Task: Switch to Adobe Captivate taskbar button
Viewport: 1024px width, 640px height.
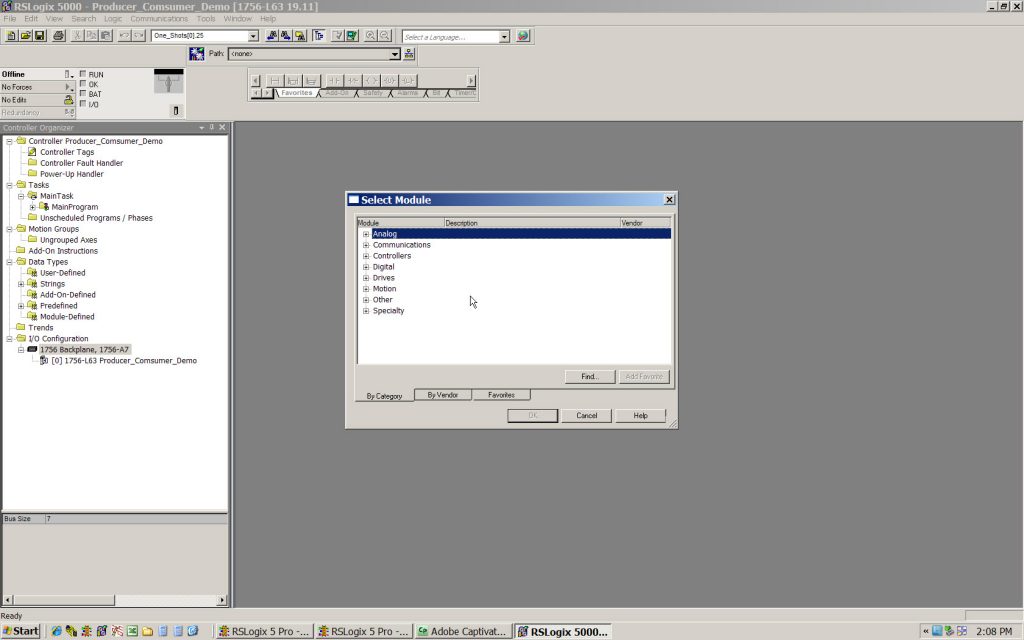Action: tap(462, 631)
